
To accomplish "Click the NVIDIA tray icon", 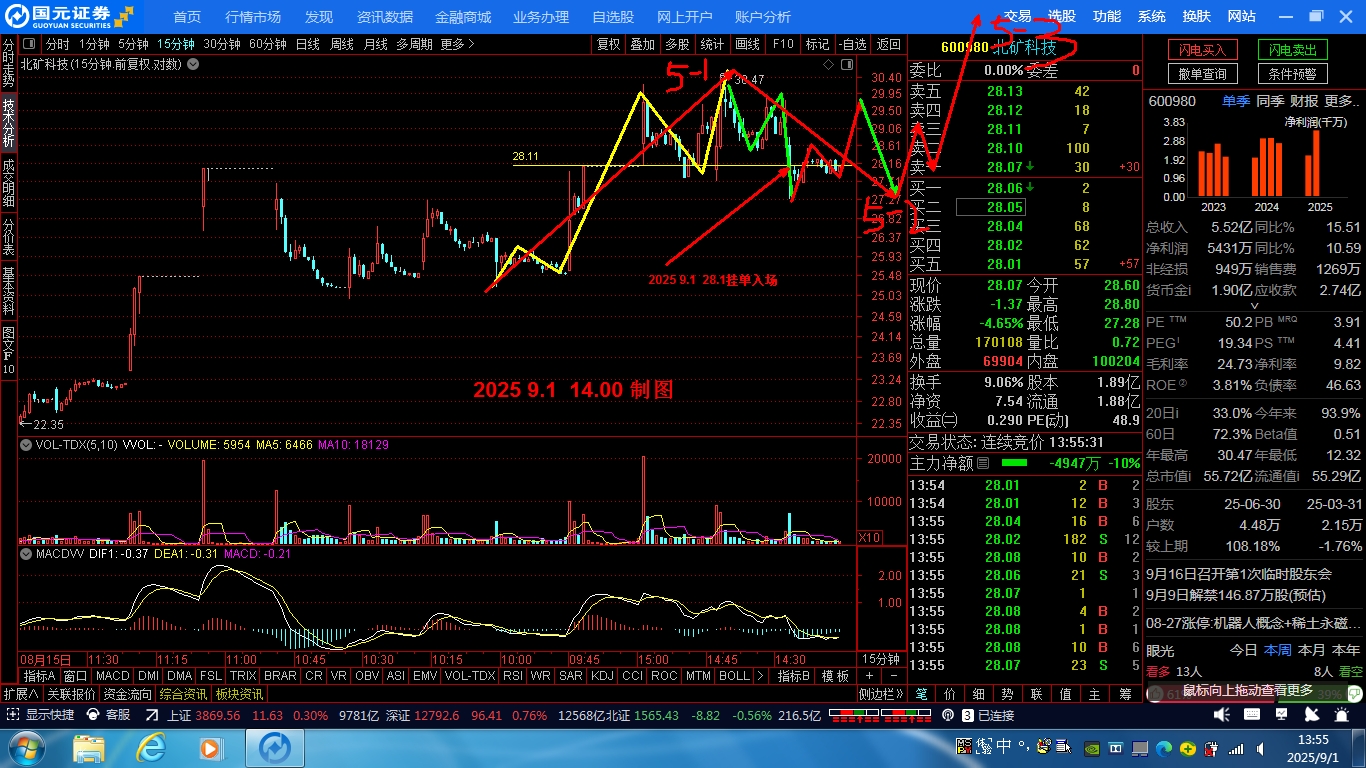I will 1092,748.
